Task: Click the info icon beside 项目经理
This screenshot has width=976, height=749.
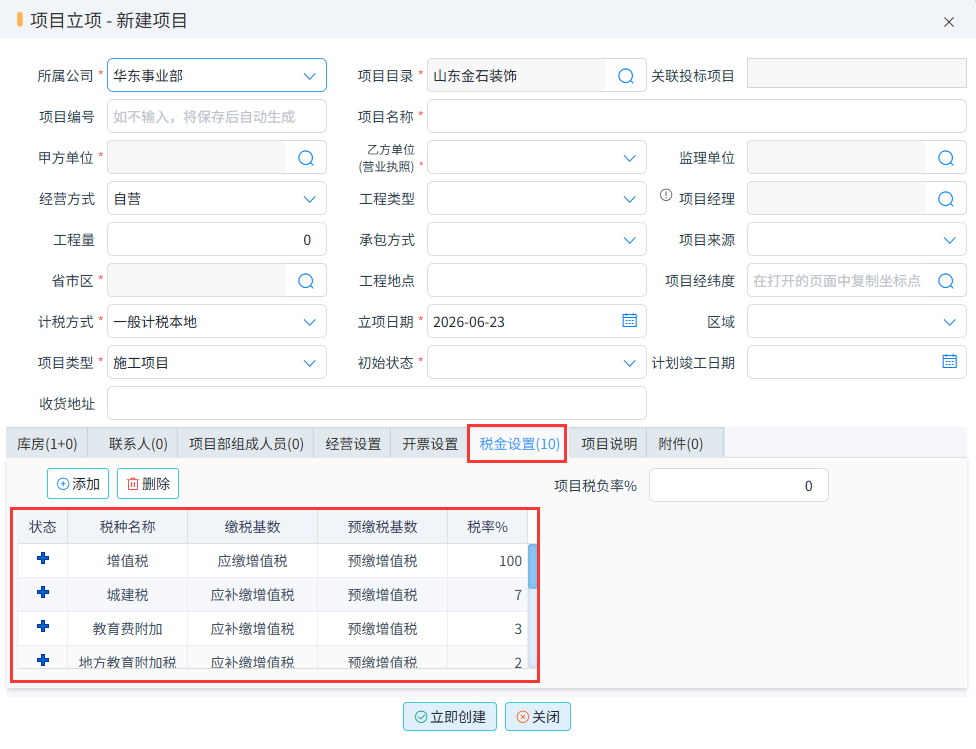Action: click(666, 195)
